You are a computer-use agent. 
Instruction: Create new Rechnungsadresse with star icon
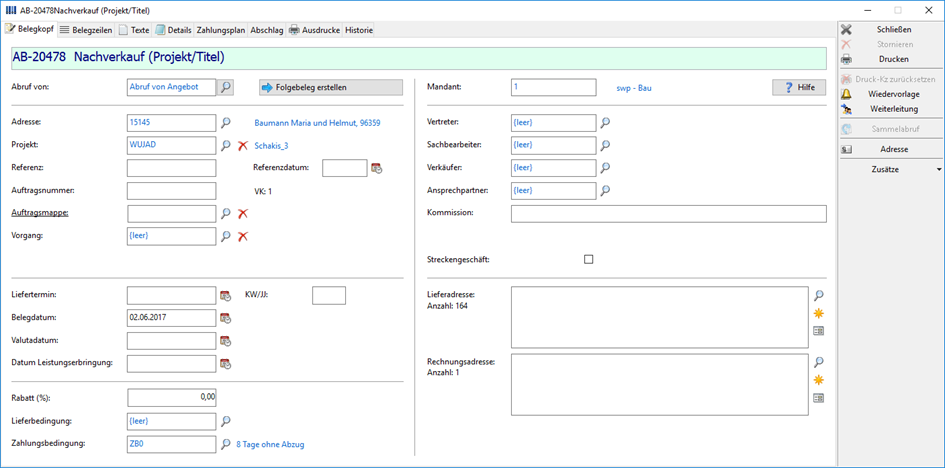tap(818, 380)
